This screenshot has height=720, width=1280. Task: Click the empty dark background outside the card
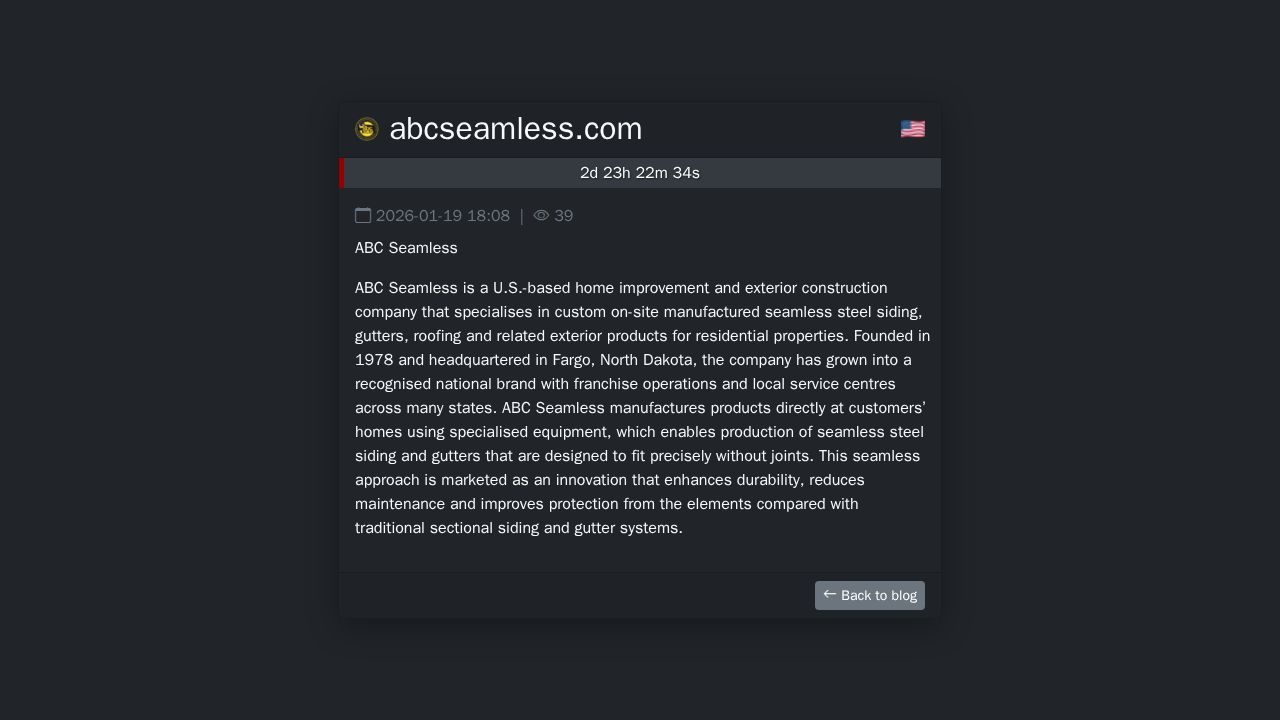150,400
